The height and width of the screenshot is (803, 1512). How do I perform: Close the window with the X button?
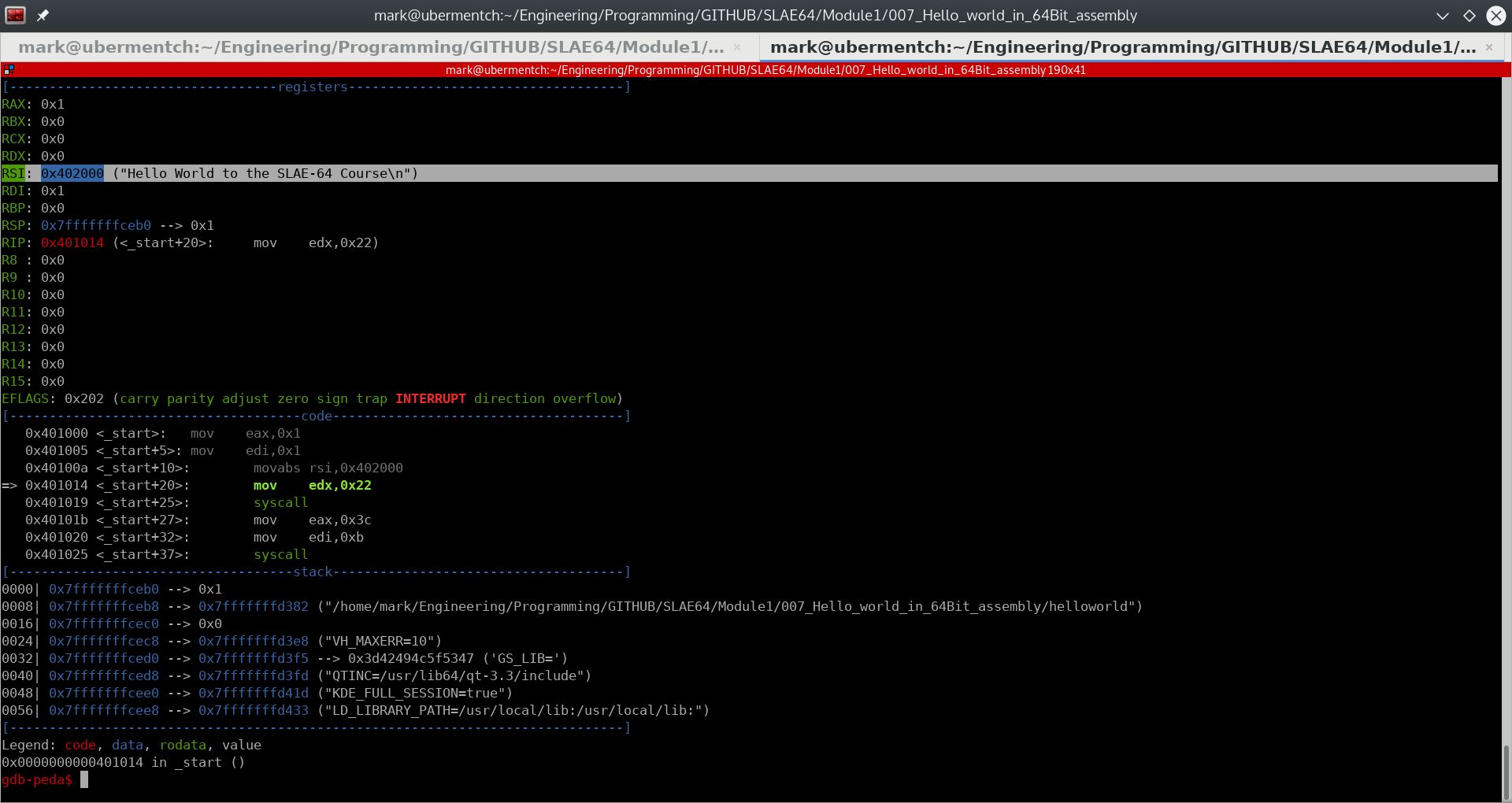pos(1496,16)
